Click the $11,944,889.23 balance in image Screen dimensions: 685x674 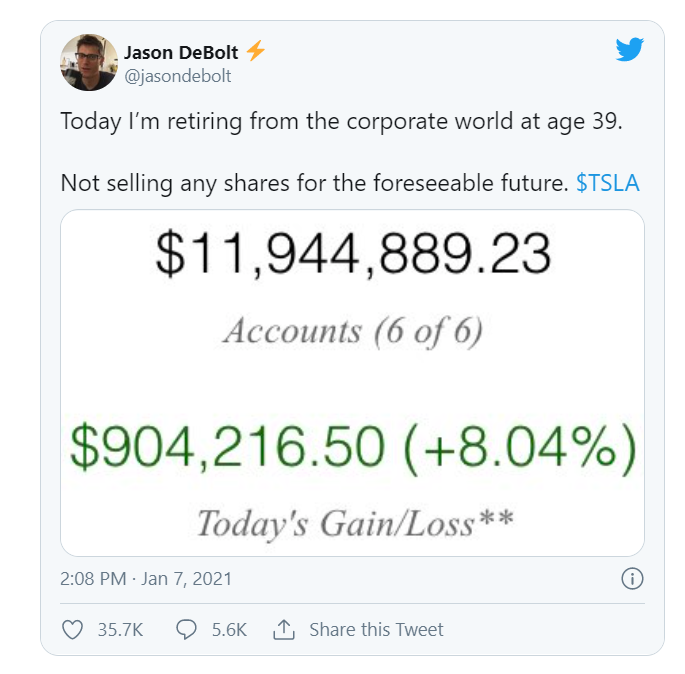[x=353, y=254]
